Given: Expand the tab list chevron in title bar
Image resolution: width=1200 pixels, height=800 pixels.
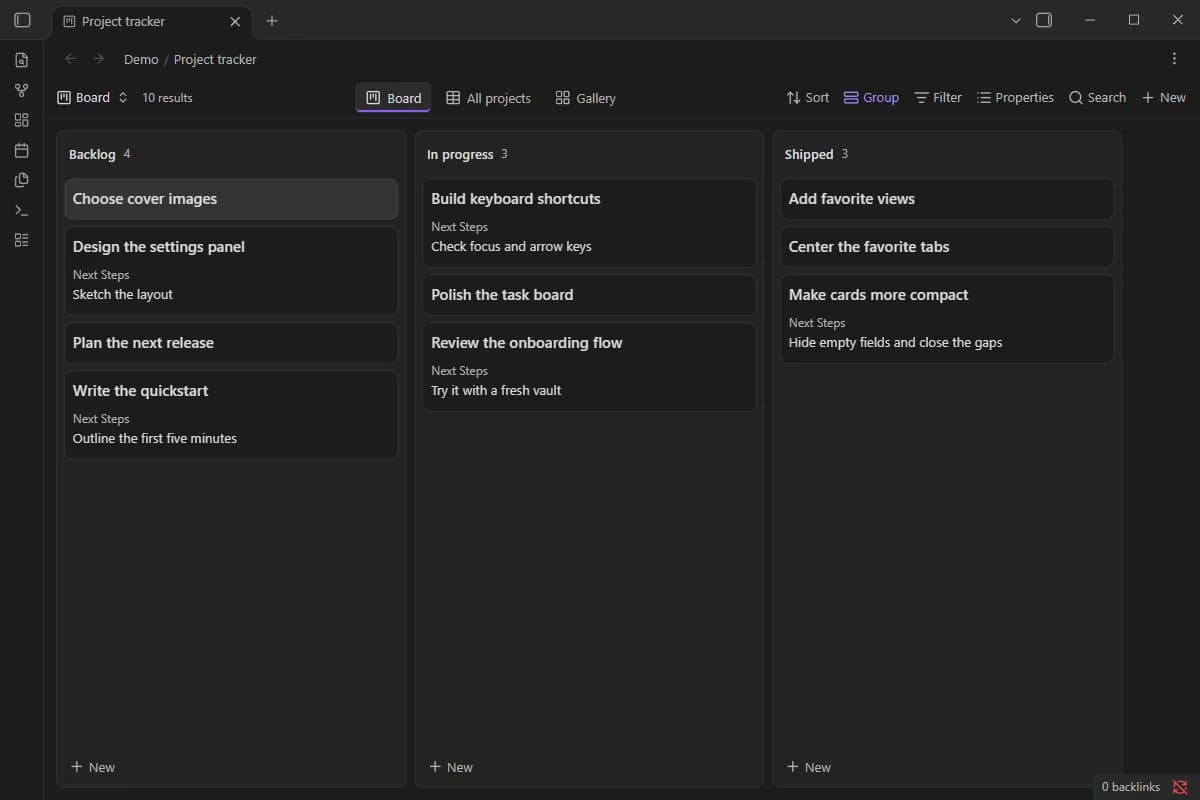Looking at the screenshot, I should coord(1016,20).
